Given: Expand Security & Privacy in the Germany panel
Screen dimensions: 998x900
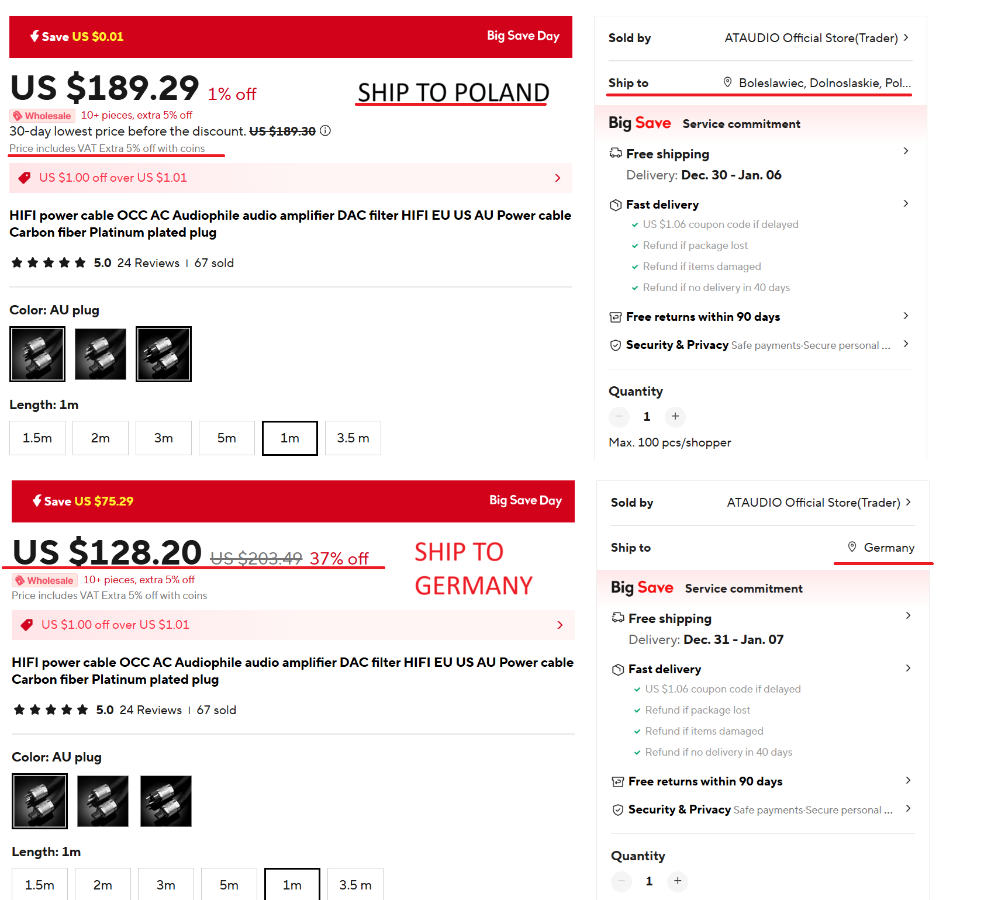Looking at the screenshot, I should coord(761,809).
